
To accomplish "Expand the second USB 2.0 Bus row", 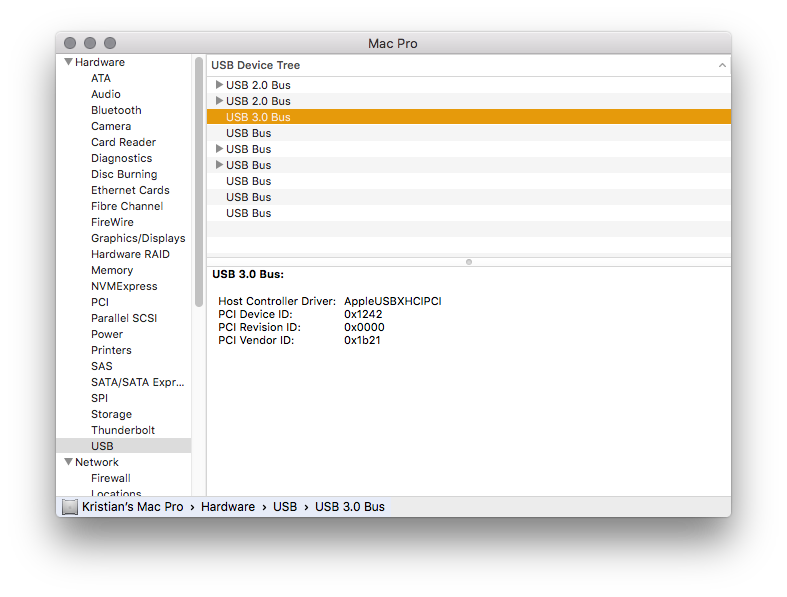I will coord(219,100).
